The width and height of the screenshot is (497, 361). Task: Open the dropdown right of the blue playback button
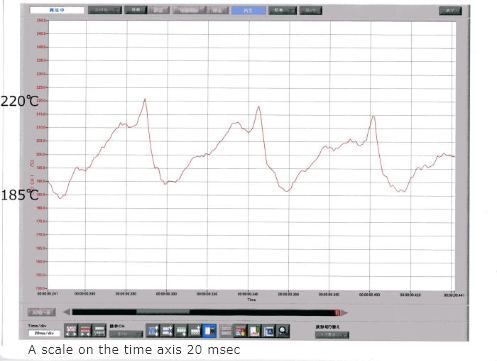point(283,10)
